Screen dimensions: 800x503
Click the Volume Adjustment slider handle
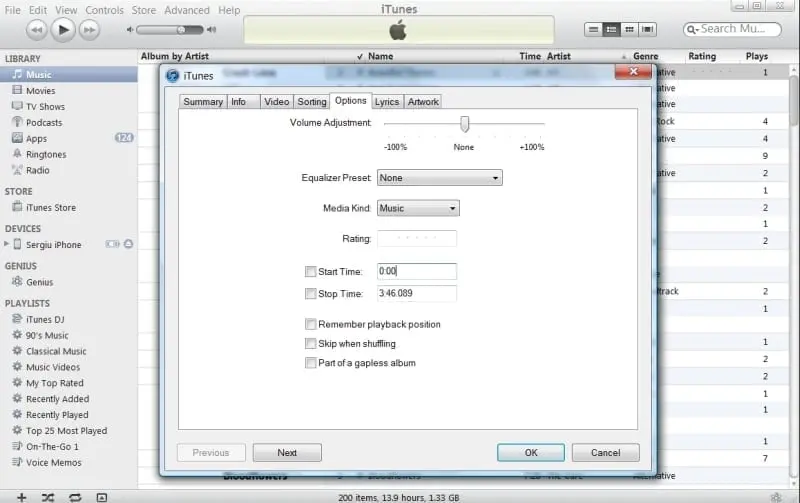464,124
